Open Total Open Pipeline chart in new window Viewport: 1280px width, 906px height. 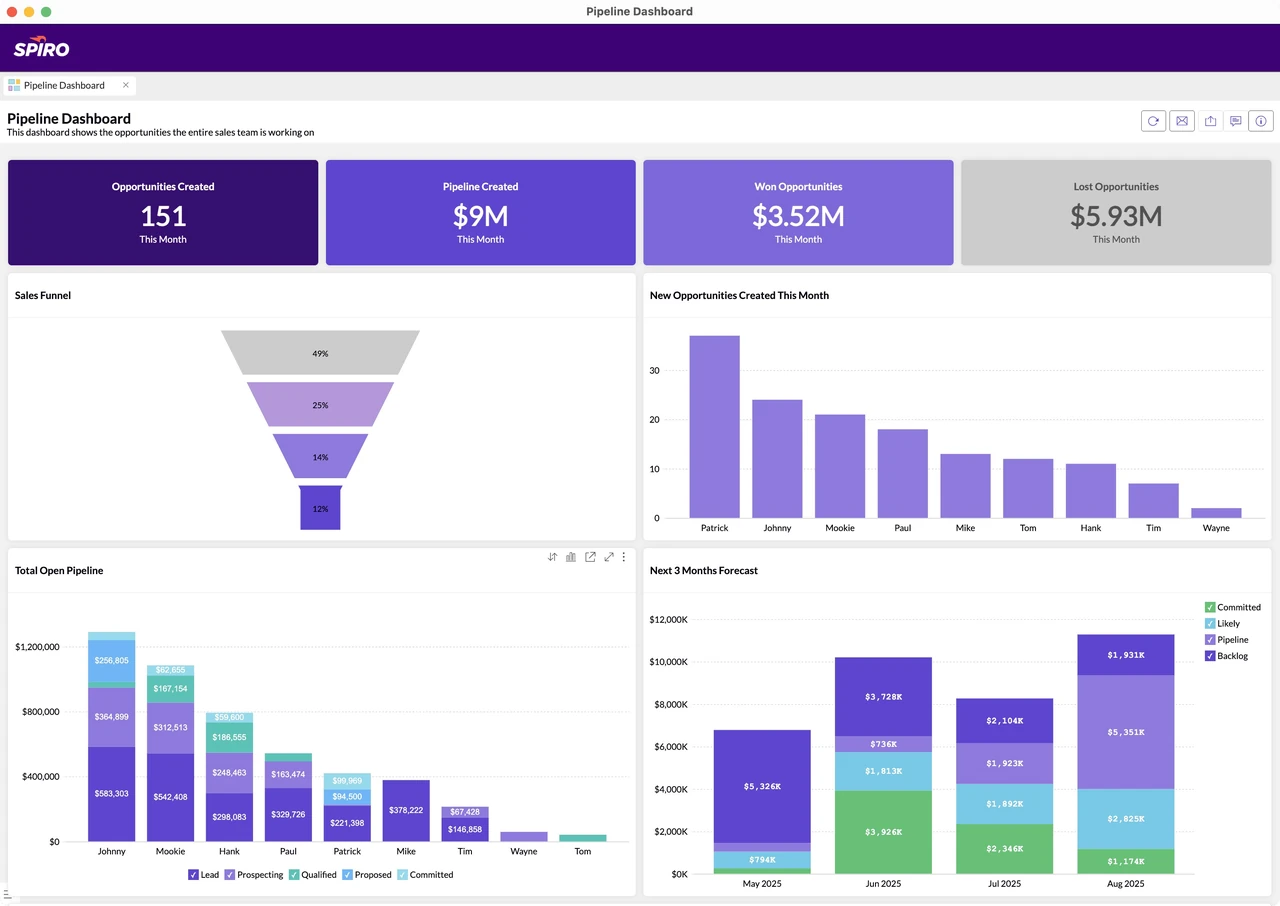[x=590, y=557]
